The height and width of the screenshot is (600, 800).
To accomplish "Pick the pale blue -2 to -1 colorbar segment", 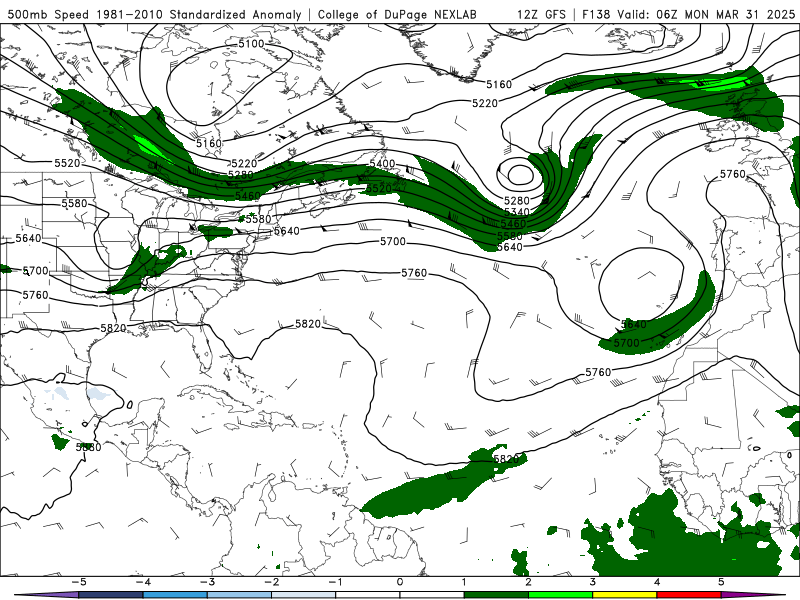I will click(x=304, y=595).
